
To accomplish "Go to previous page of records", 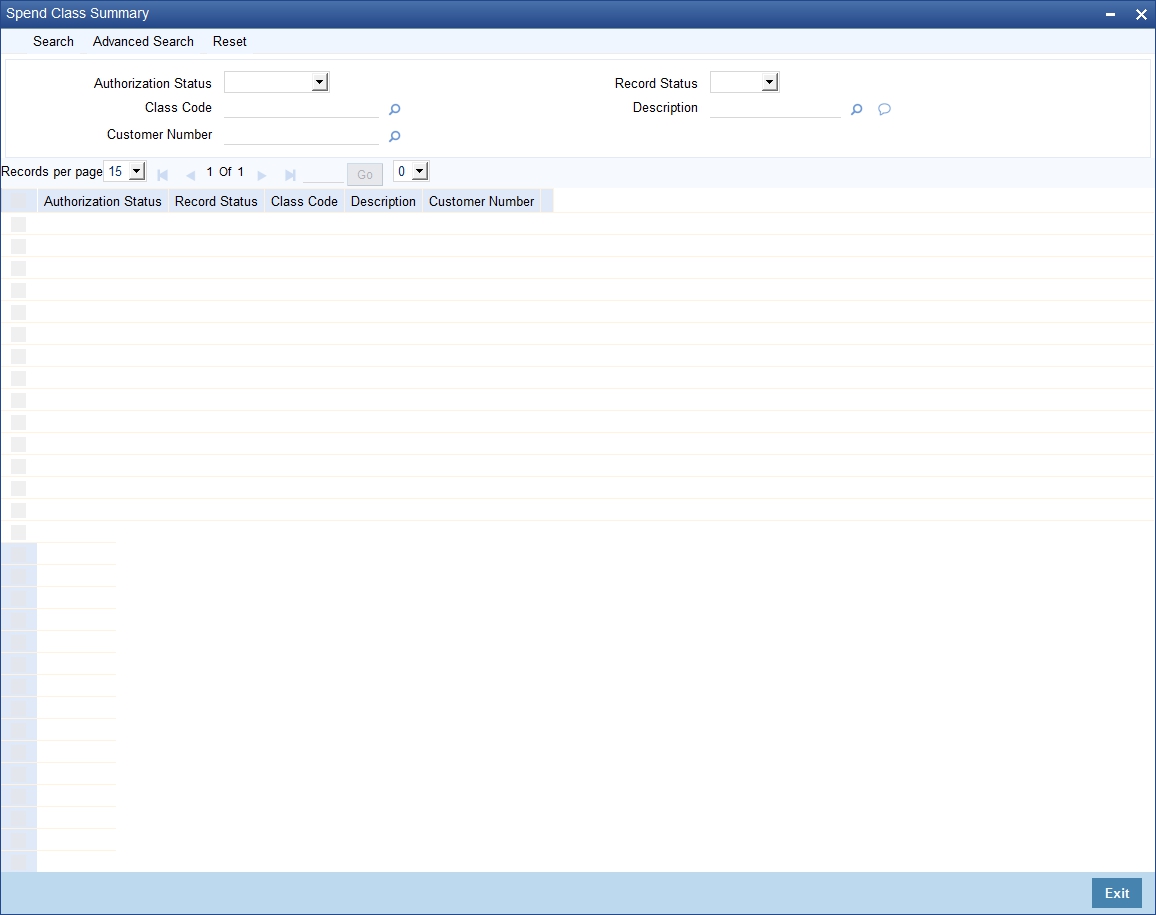I will point(190,175).
